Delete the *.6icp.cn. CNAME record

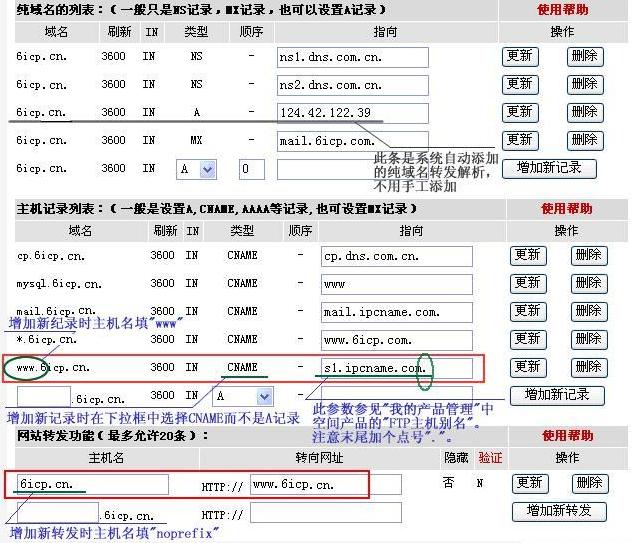coord(589,340)
